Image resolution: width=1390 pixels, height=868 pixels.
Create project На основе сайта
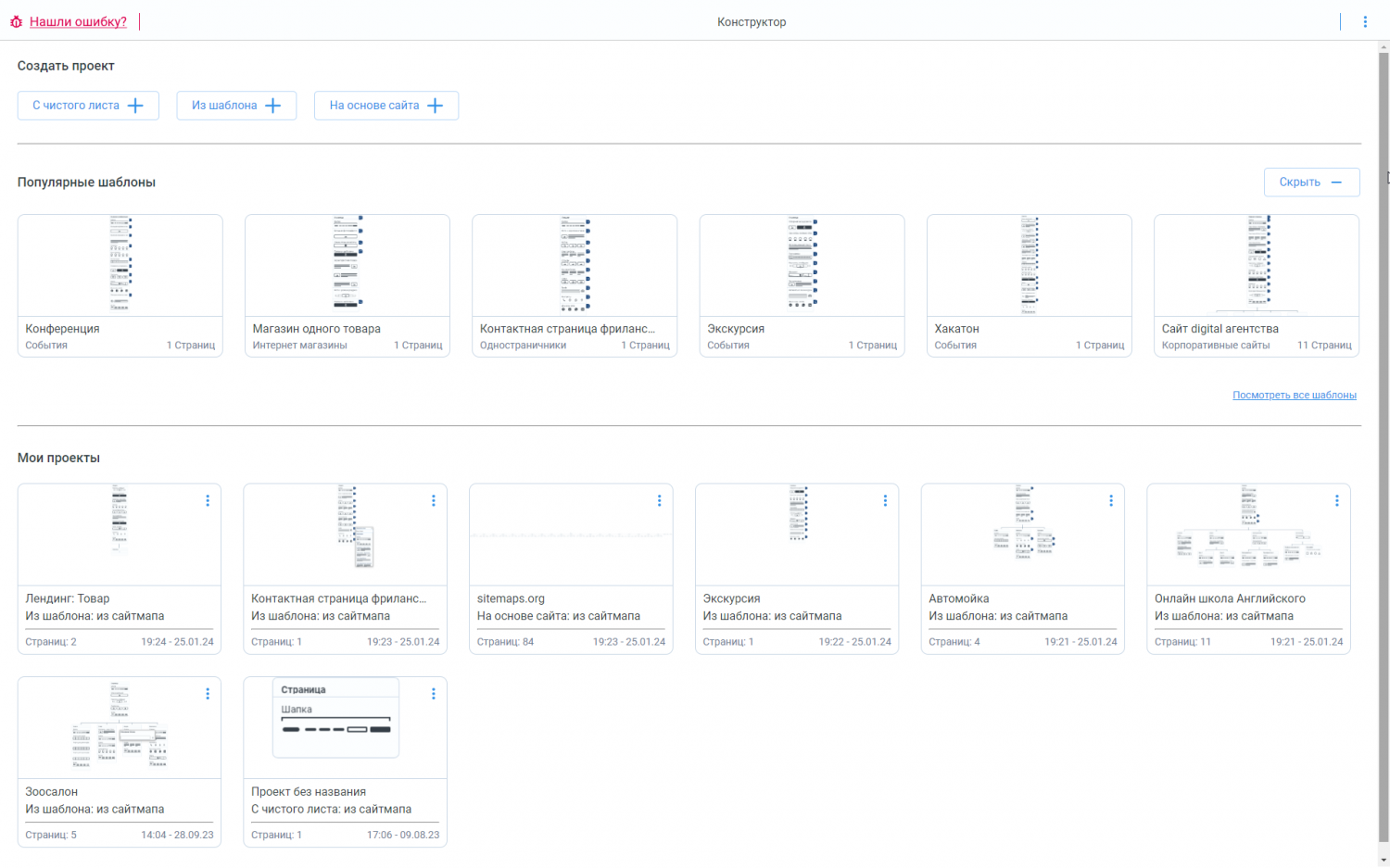tap(385, 106)
